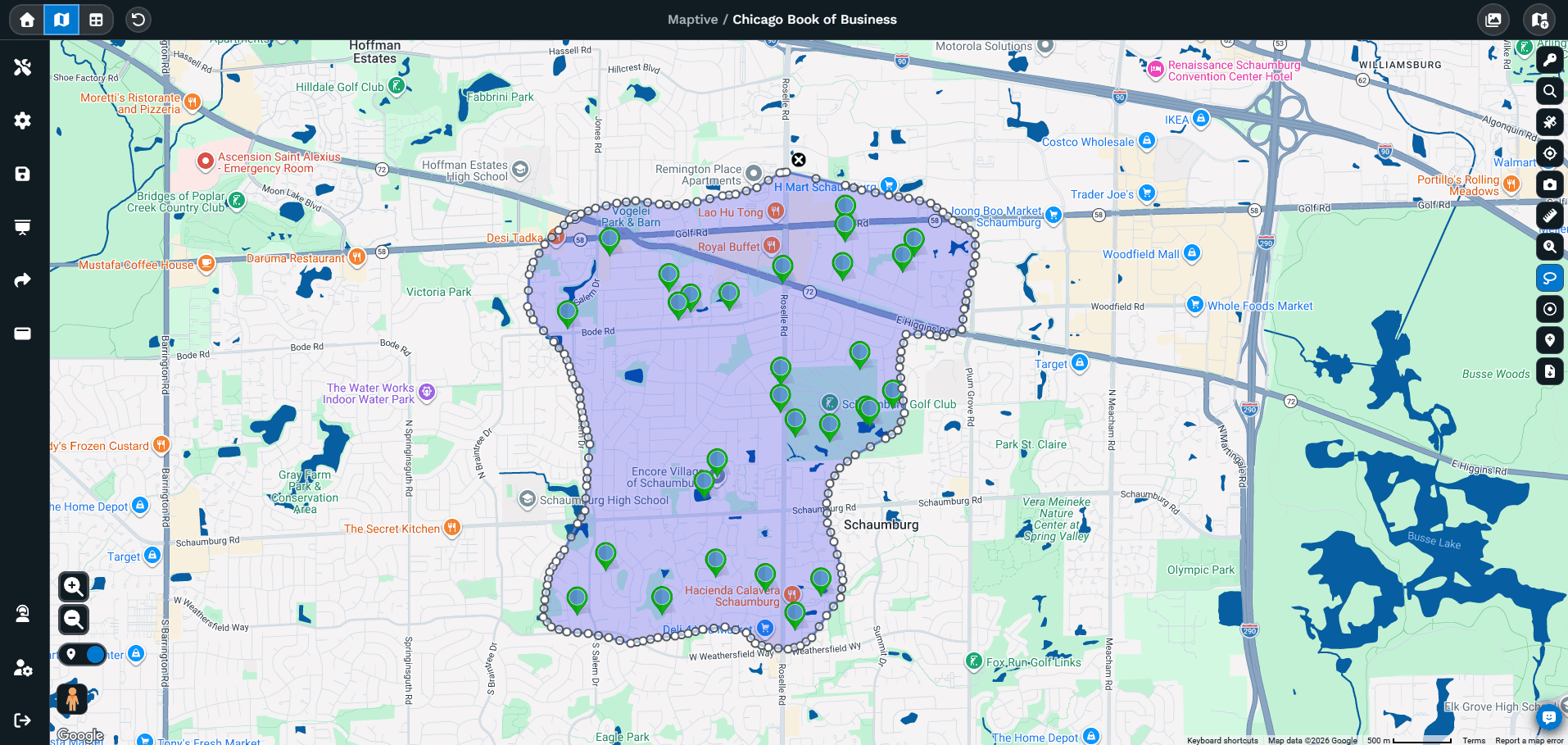Contact support via headset icon
Screen dimensions: 1568x745
pyautogui.click(x=23, y=614)
